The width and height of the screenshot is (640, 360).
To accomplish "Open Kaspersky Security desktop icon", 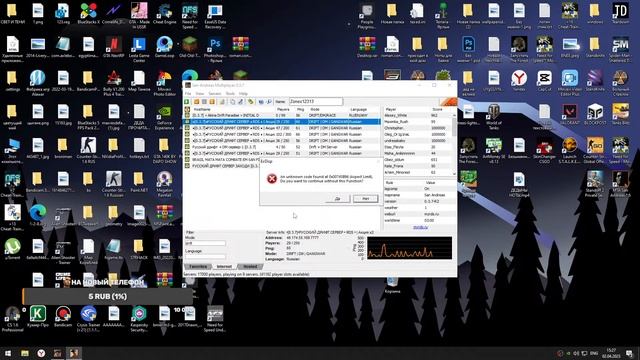I will (x=139, y=318).
